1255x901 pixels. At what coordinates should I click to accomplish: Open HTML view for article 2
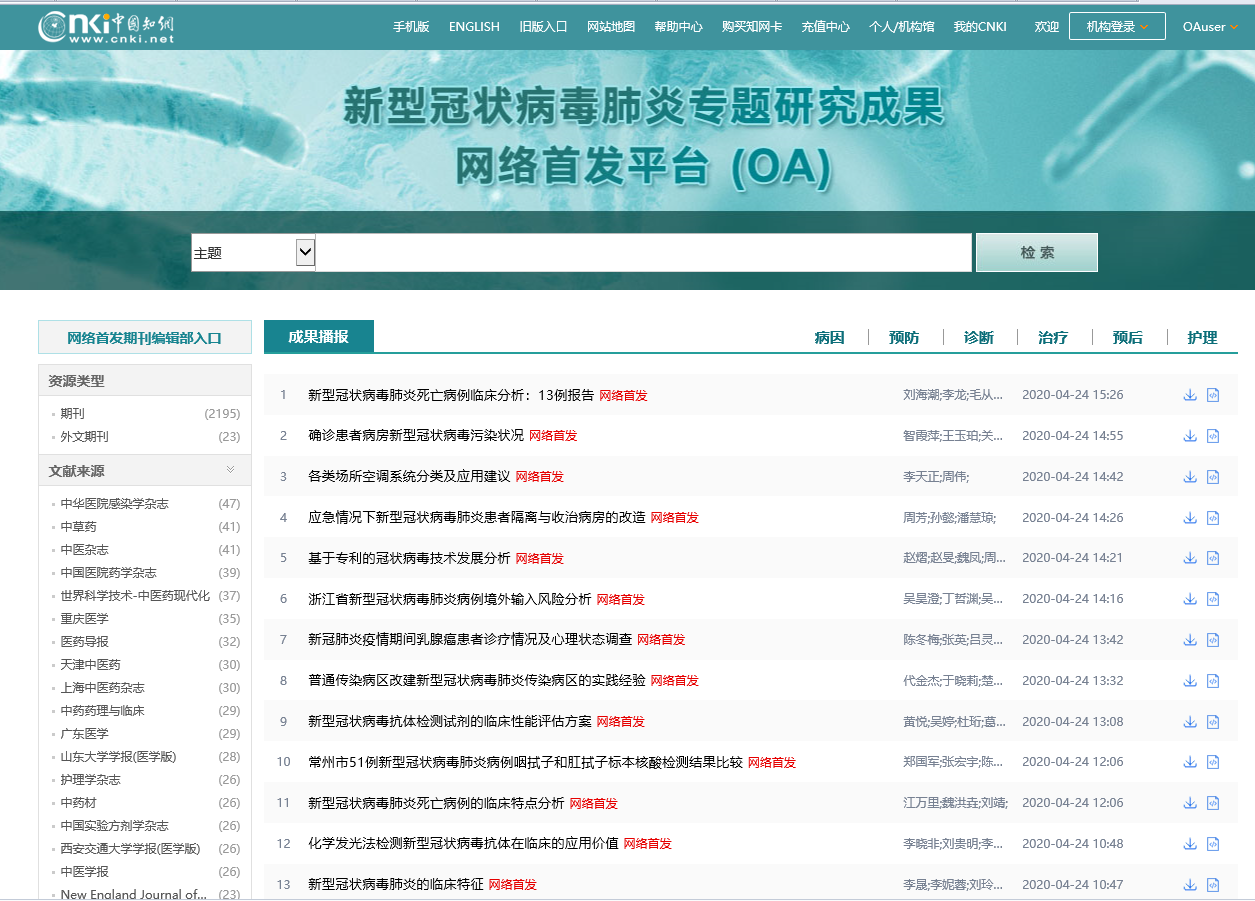coord(1213,436)
